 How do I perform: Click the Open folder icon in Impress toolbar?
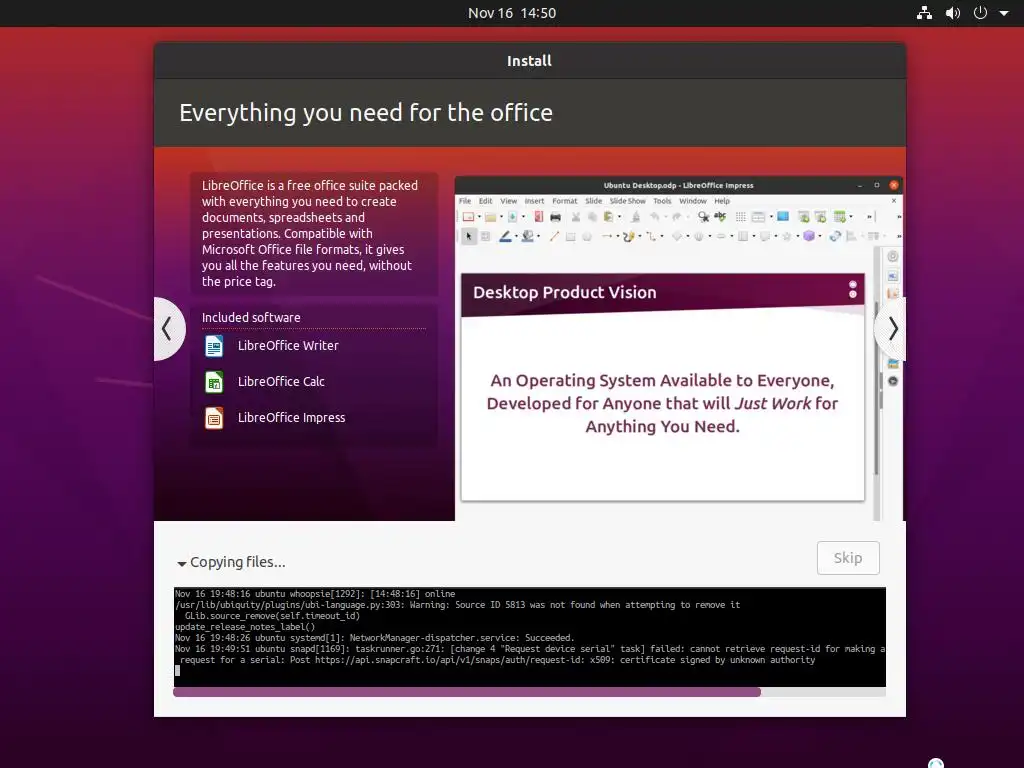[x=490, y=217]
